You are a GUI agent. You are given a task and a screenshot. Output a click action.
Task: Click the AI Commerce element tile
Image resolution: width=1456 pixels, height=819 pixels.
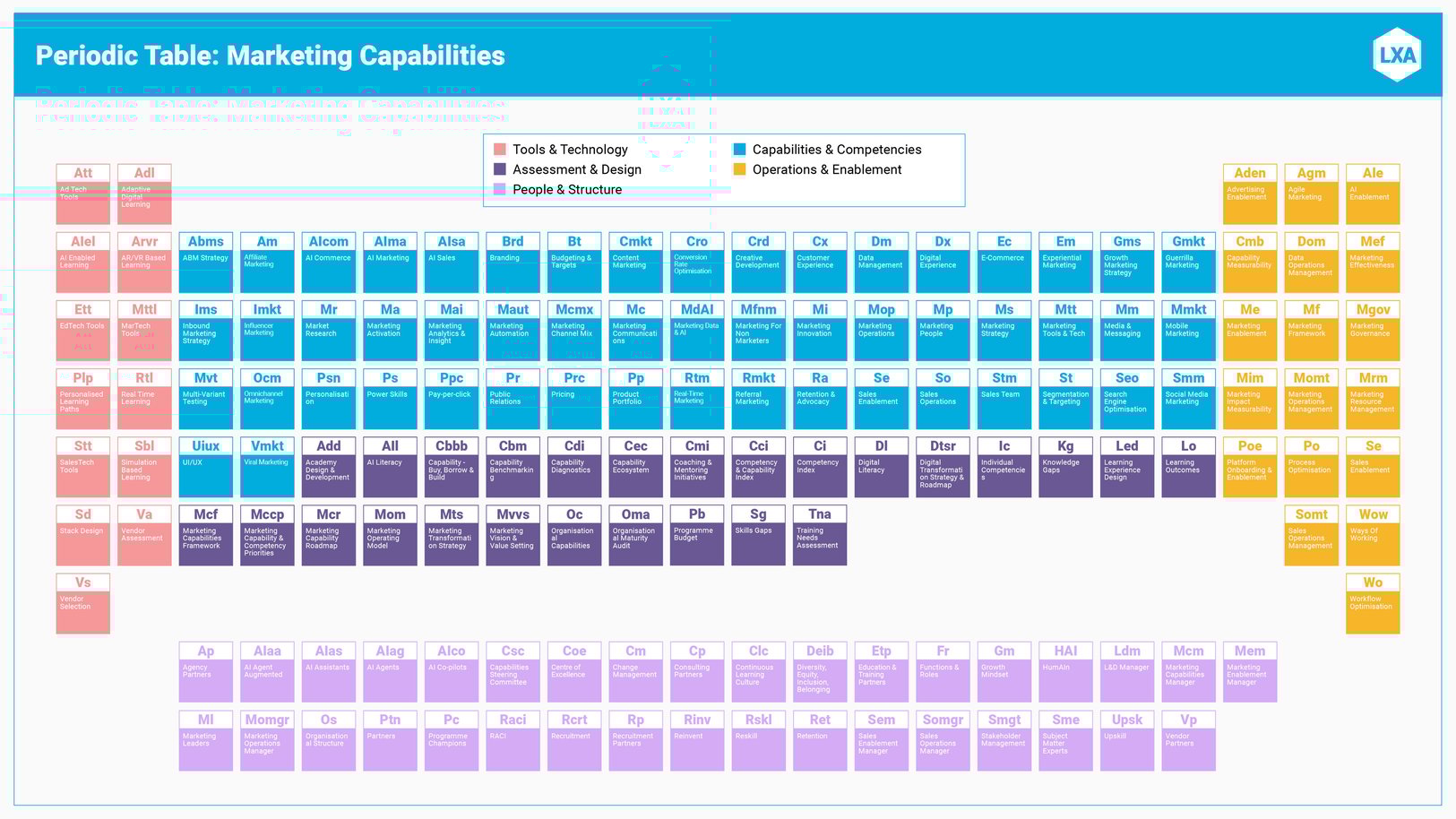point(328,263)
